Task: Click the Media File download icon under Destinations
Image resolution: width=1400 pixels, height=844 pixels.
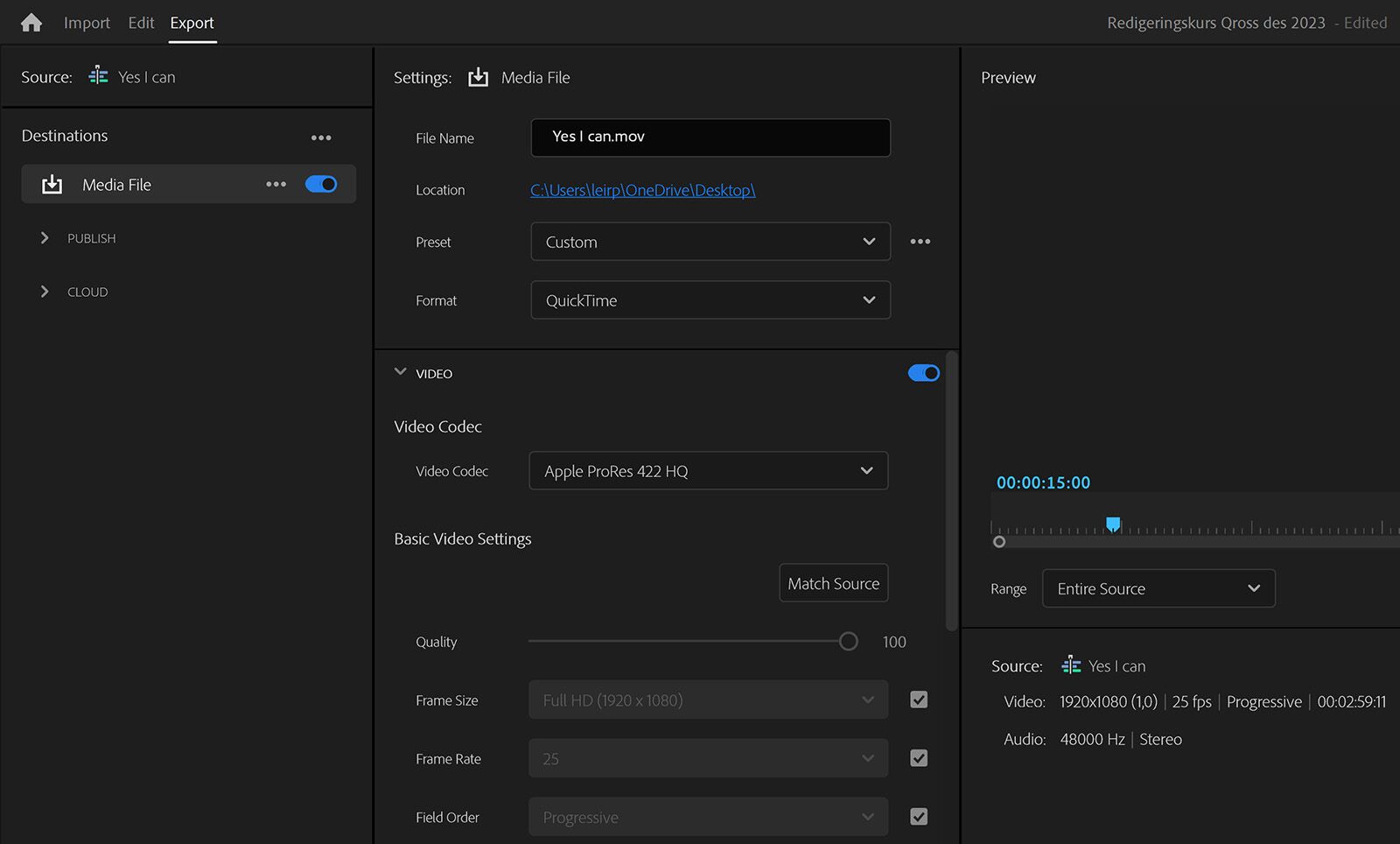Action: (x=52, y=184)
